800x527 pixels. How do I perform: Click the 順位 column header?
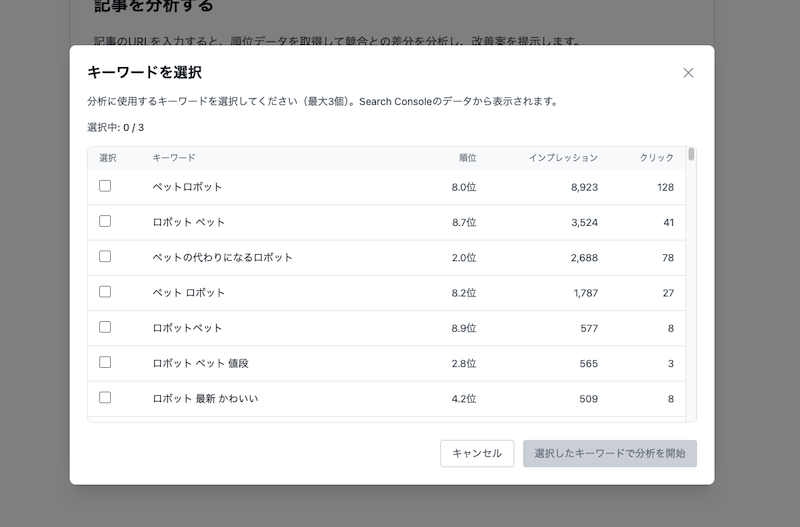pyautogui.click(x=467, y=158)
